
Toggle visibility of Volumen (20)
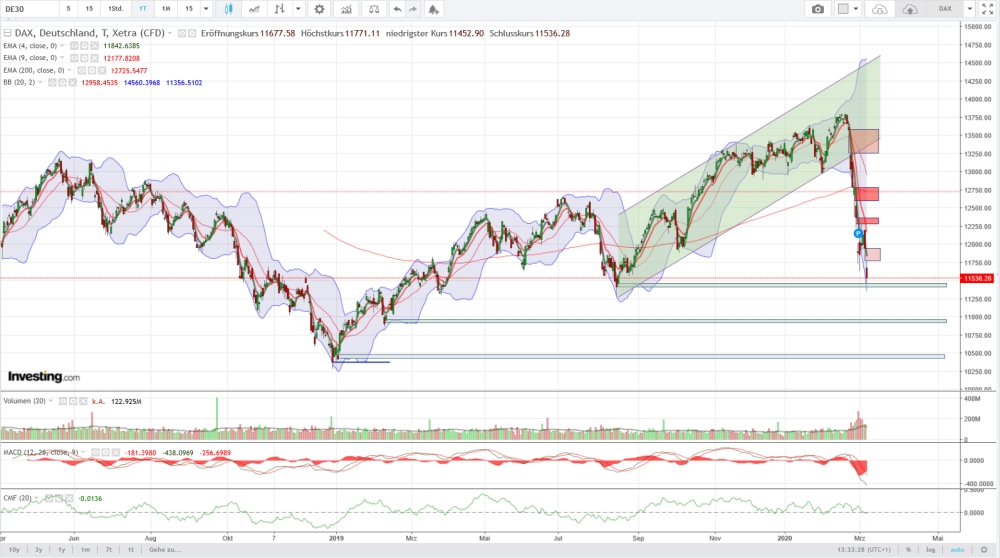[63, 401]
